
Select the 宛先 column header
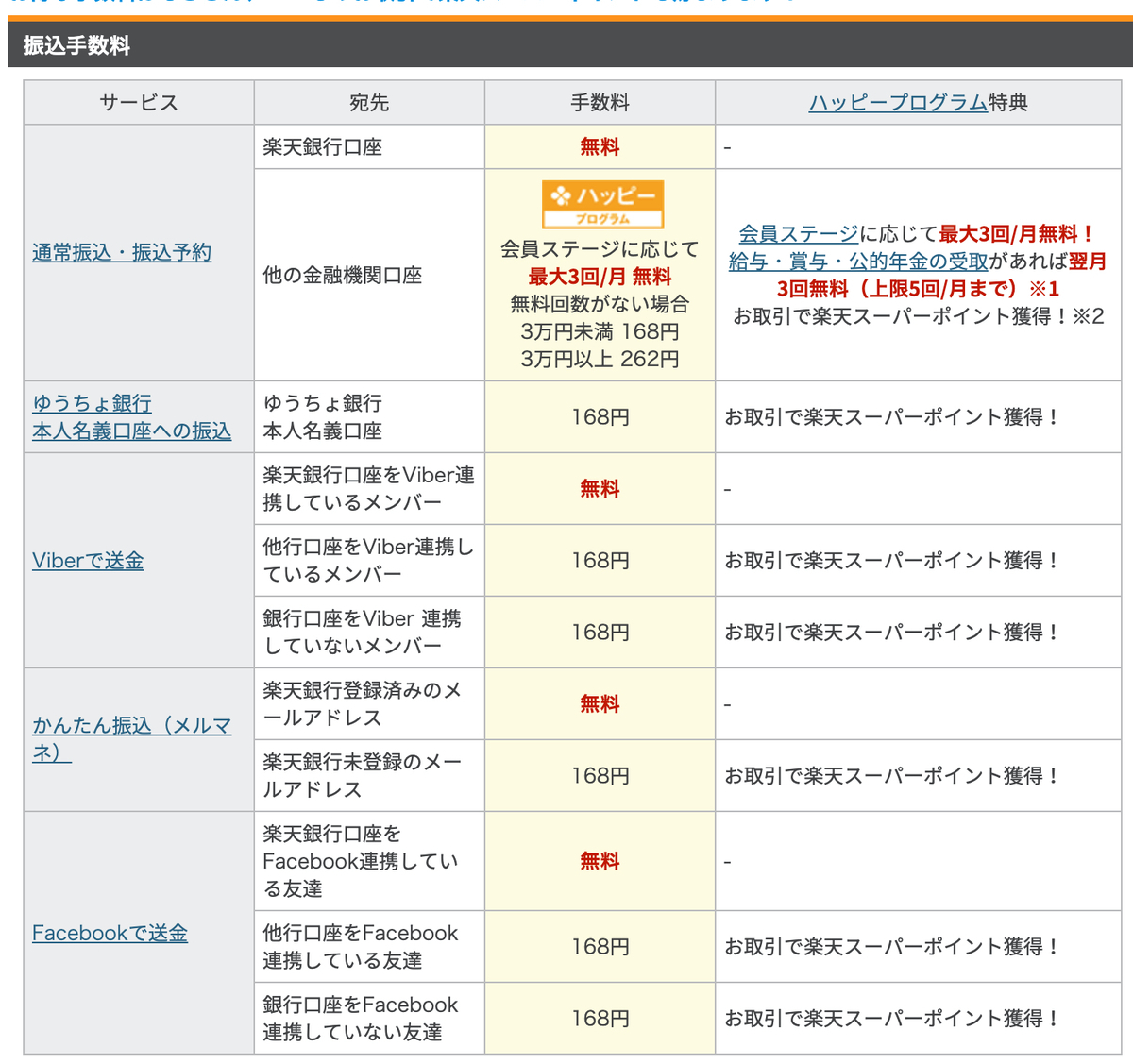[x=369, y=103]
